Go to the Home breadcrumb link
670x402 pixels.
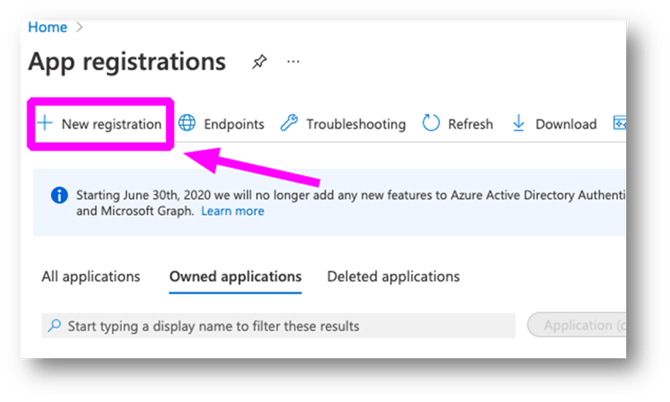tap(47, 28)
